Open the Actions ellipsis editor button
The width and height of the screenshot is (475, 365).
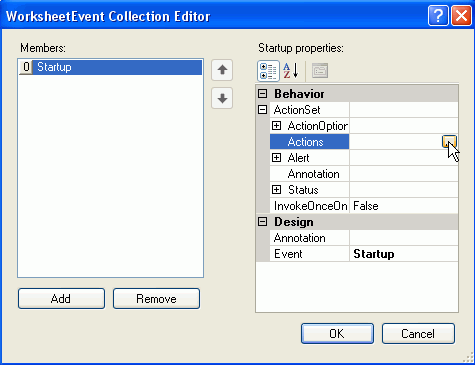(449, 142)
